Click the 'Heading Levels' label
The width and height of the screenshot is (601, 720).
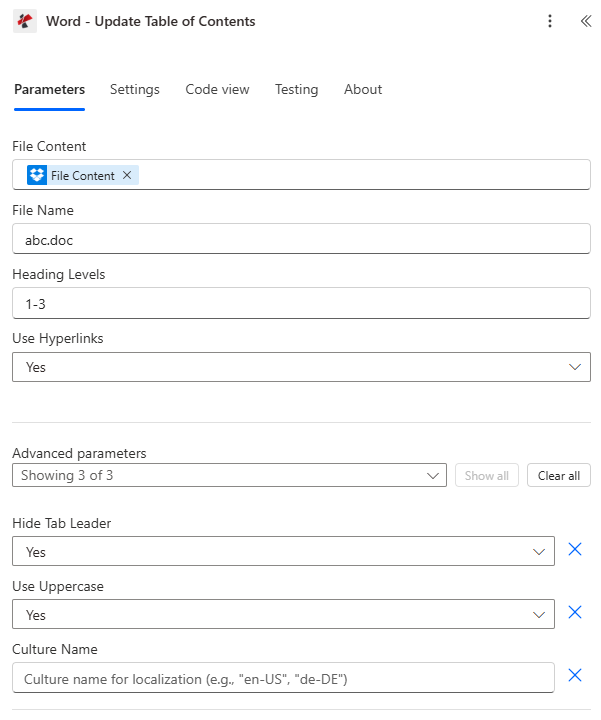tap(59, 274)
